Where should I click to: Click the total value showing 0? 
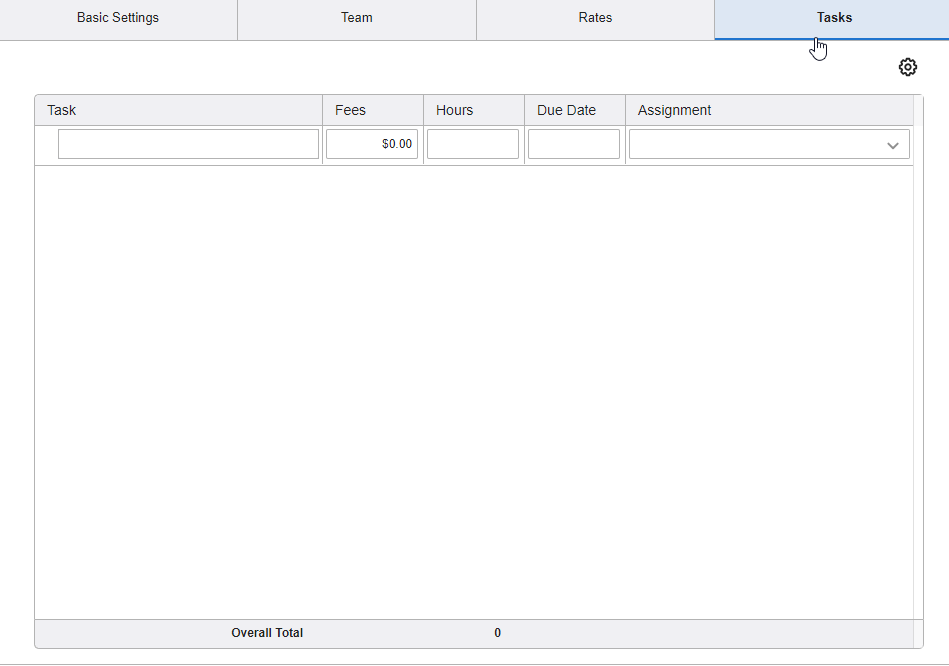[497, 632]
